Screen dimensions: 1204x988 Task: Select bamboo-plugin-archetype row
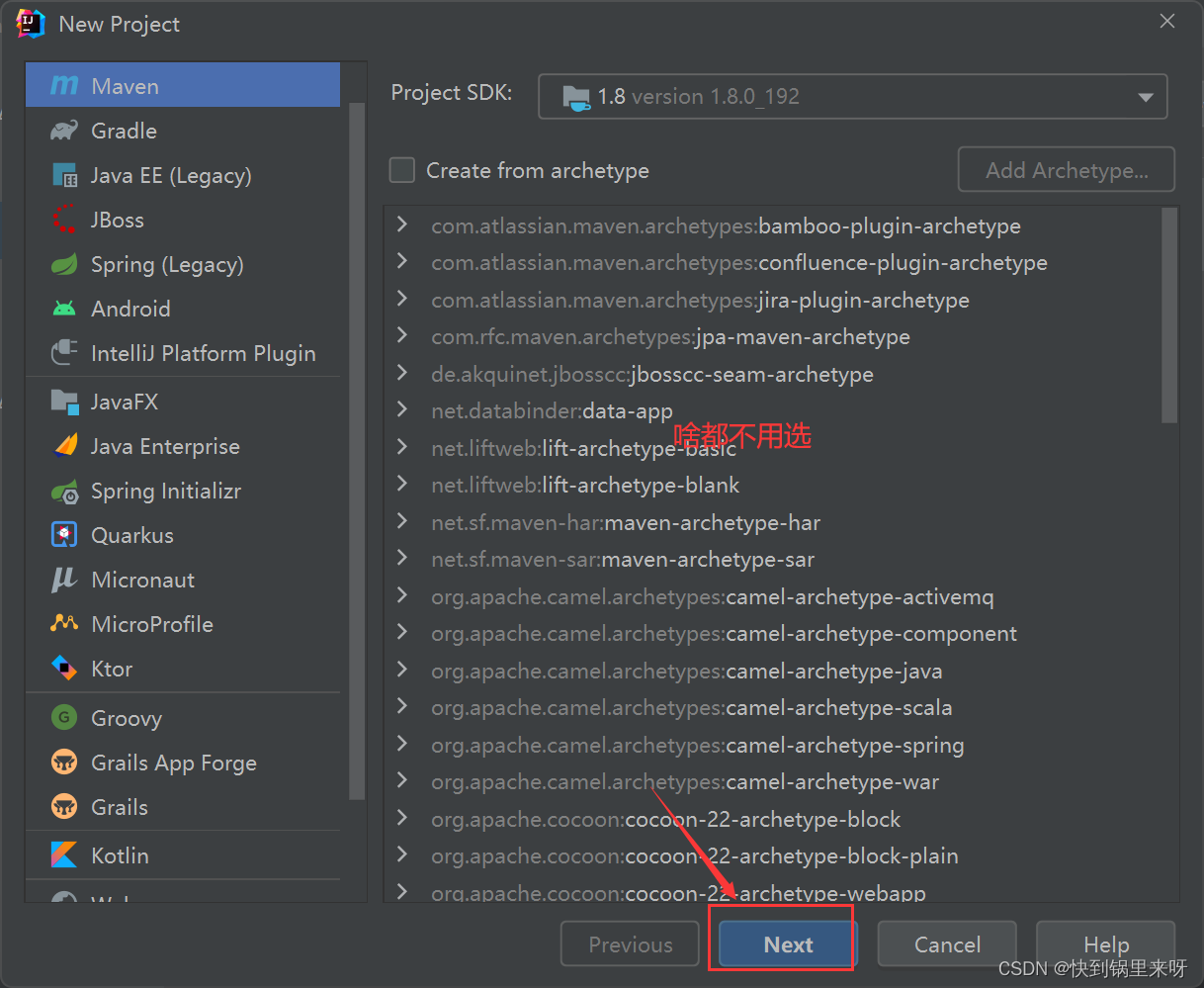click(x=774, y=225)
